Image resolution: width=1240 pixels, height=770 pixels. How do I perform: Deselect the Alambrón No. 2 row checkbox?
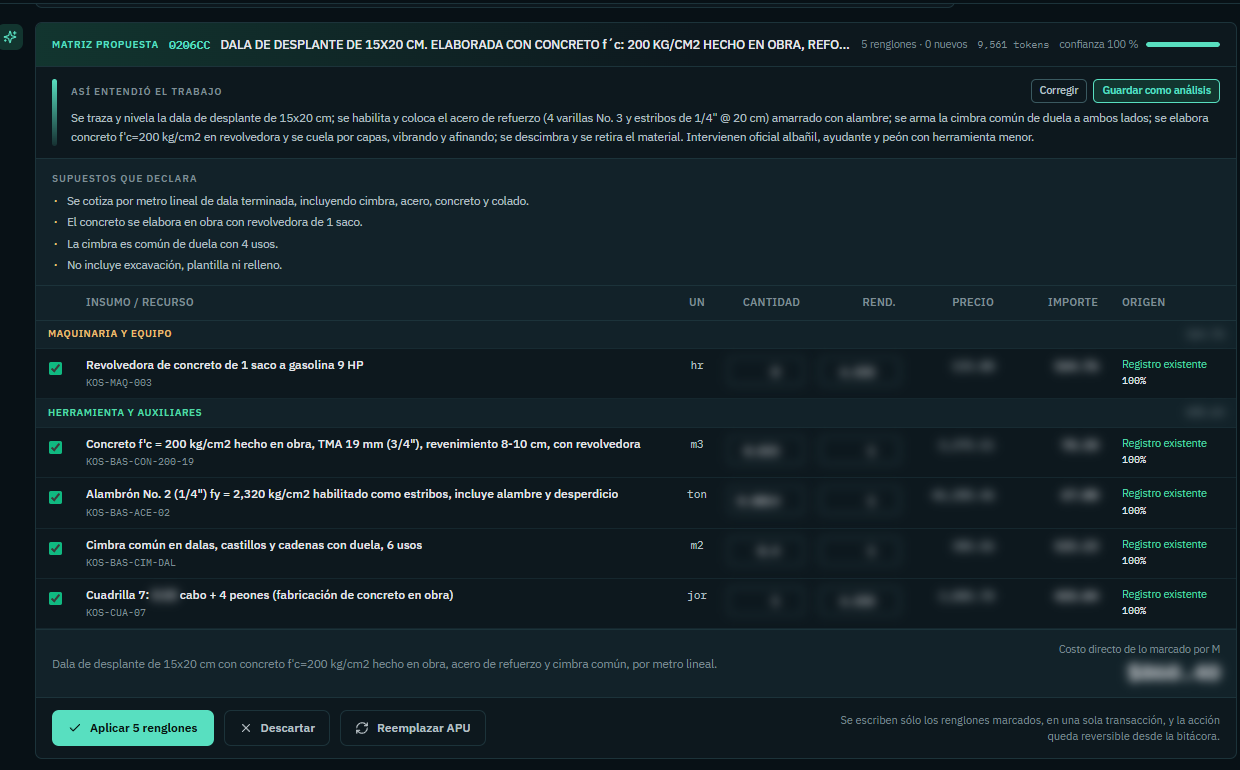pos(56,498)
